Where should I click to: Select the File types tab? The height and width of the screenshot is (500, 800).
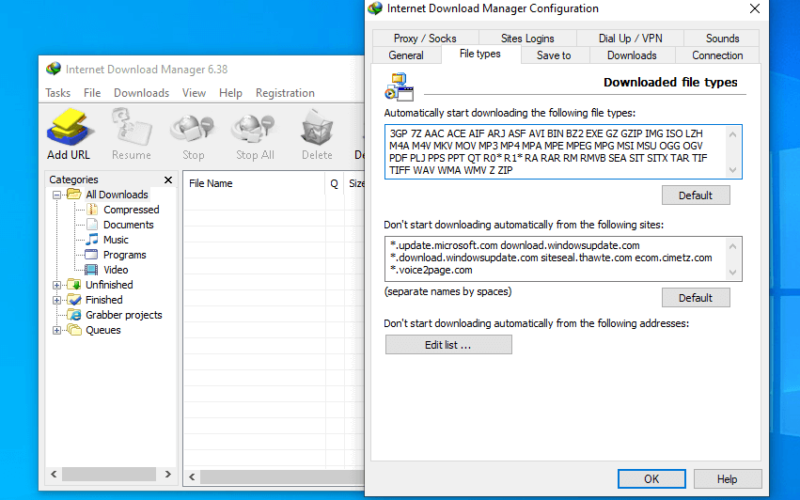480,54
